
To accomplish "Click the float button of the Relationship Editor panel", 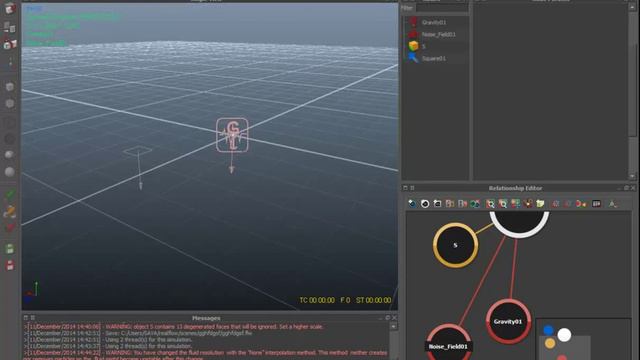I will click(x=626, y=188).
